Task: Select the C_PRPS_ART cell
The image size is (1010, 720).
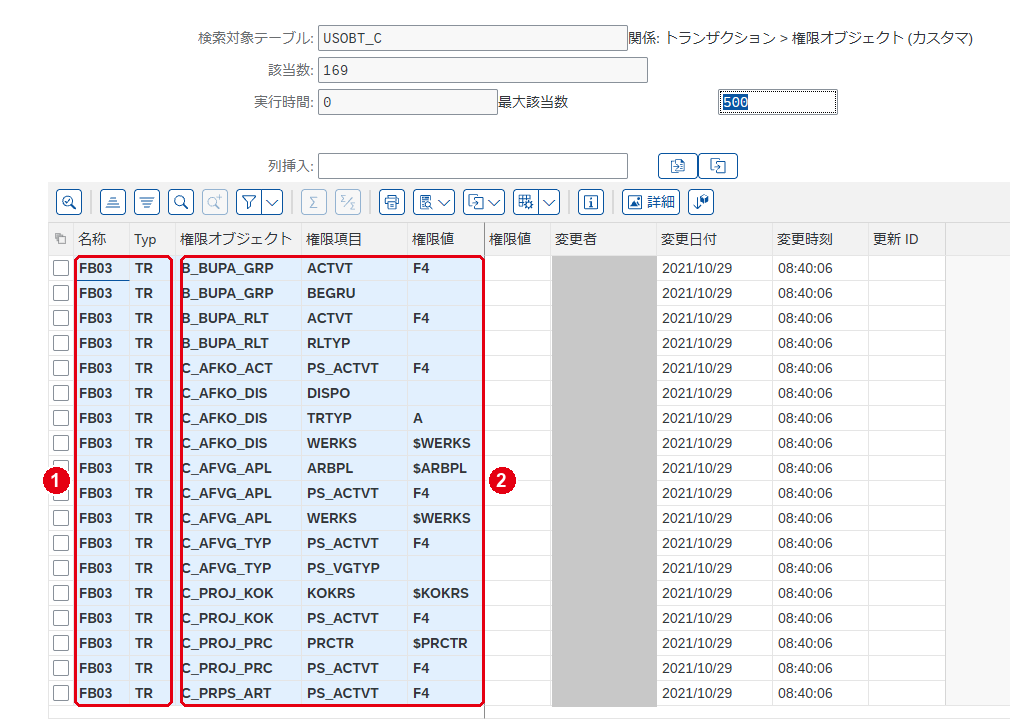Action: click(238, 693)
